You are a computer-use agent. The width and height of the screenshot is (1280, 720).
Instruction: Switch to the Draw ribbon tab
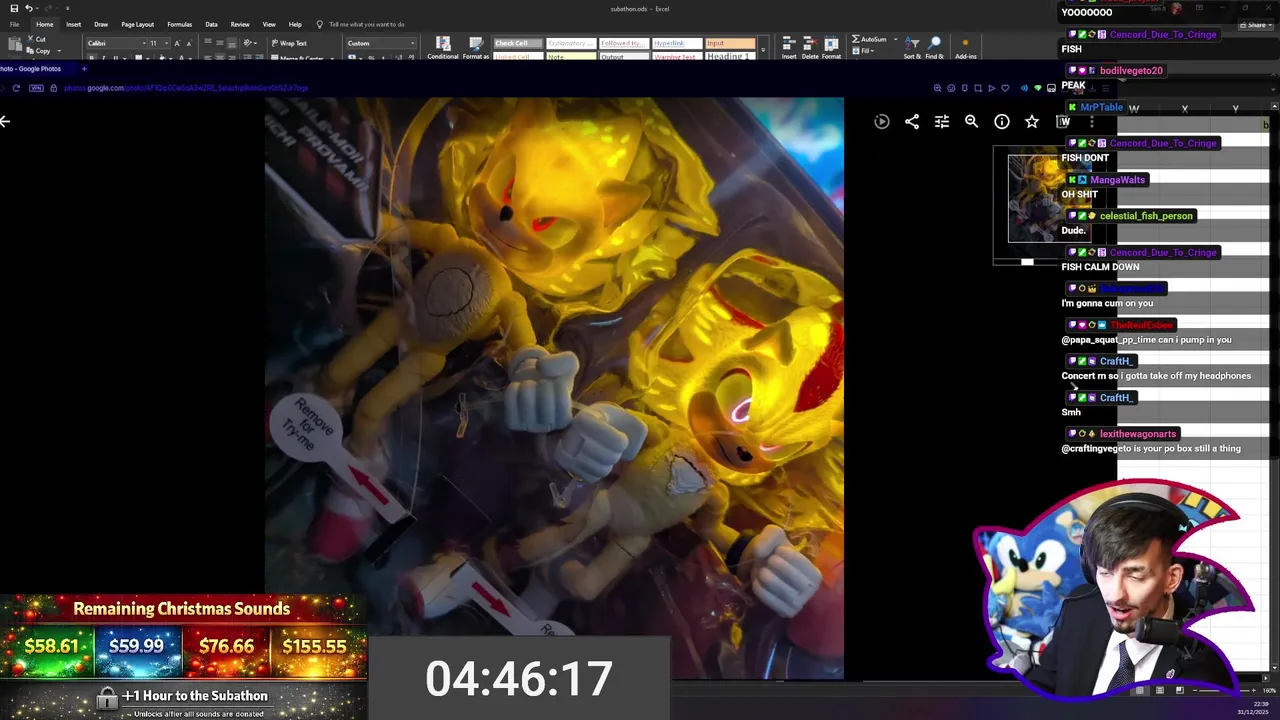(x=101, y=24)
